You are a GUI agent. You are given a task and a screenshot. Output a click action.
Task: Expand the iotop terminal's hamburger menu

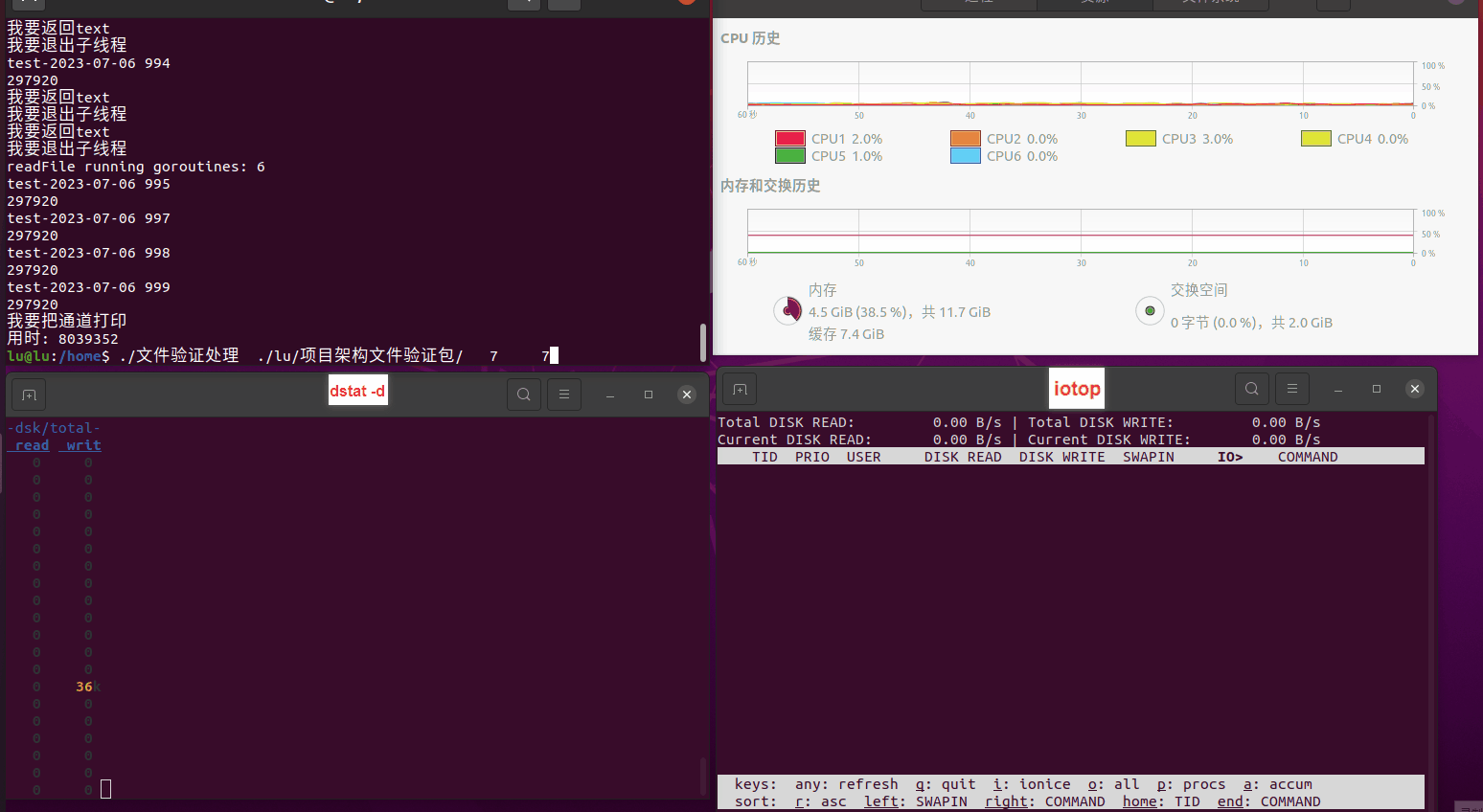pyautogui.click(x=1292, y=389)
